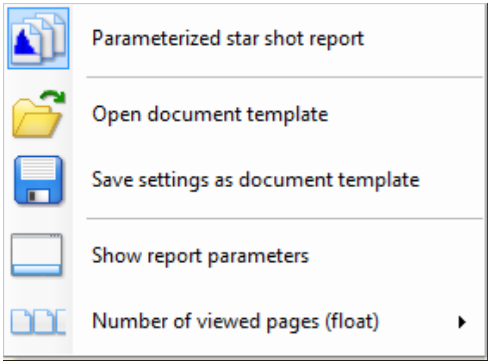
Task: Click the viewed pages multi-page icon
Action: (x=38, y=322)
